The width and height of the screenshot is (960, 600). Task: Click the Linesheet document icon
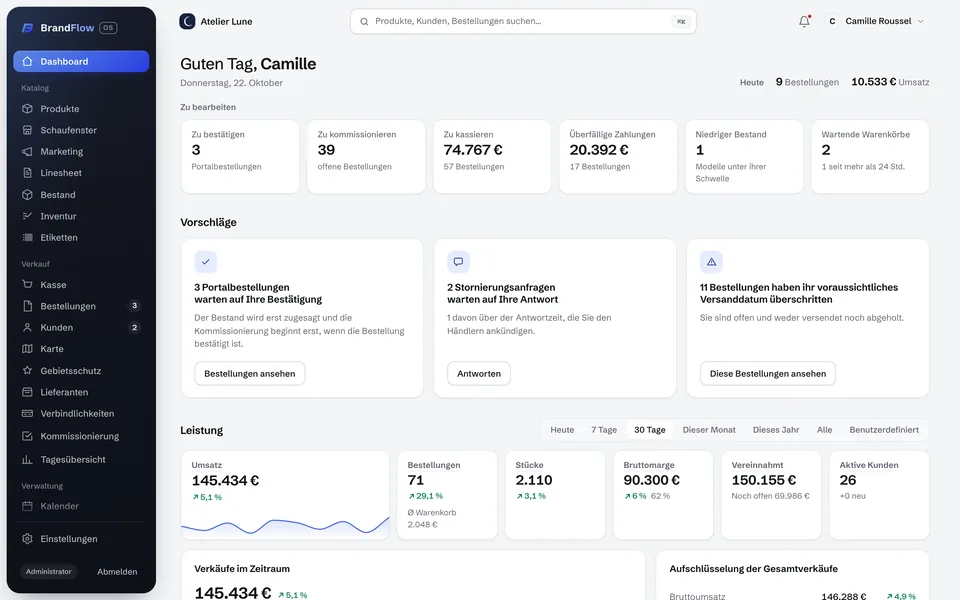(27, 173)
